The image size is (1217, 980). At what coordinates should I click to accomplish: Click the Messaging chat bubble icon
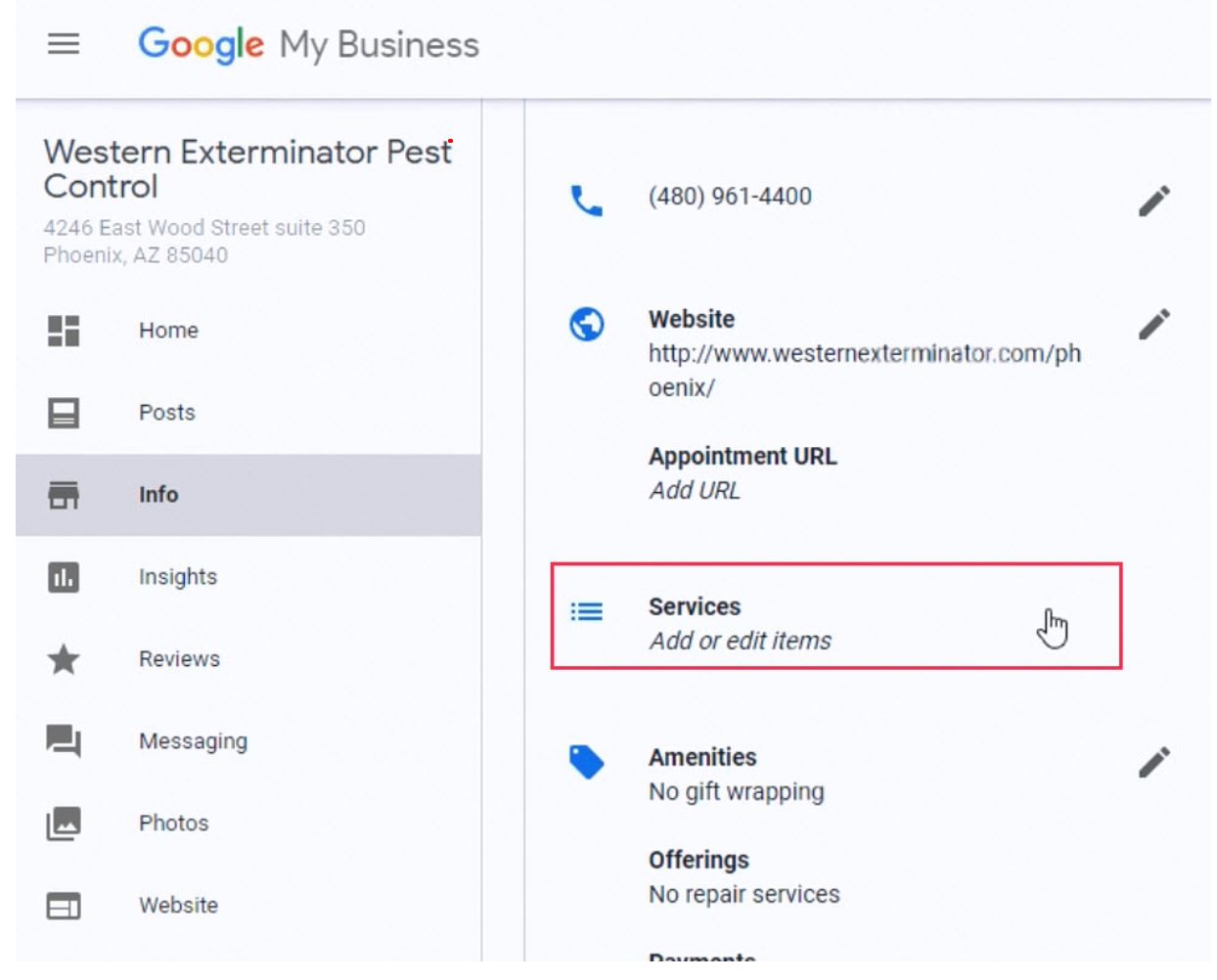point(64,741)
